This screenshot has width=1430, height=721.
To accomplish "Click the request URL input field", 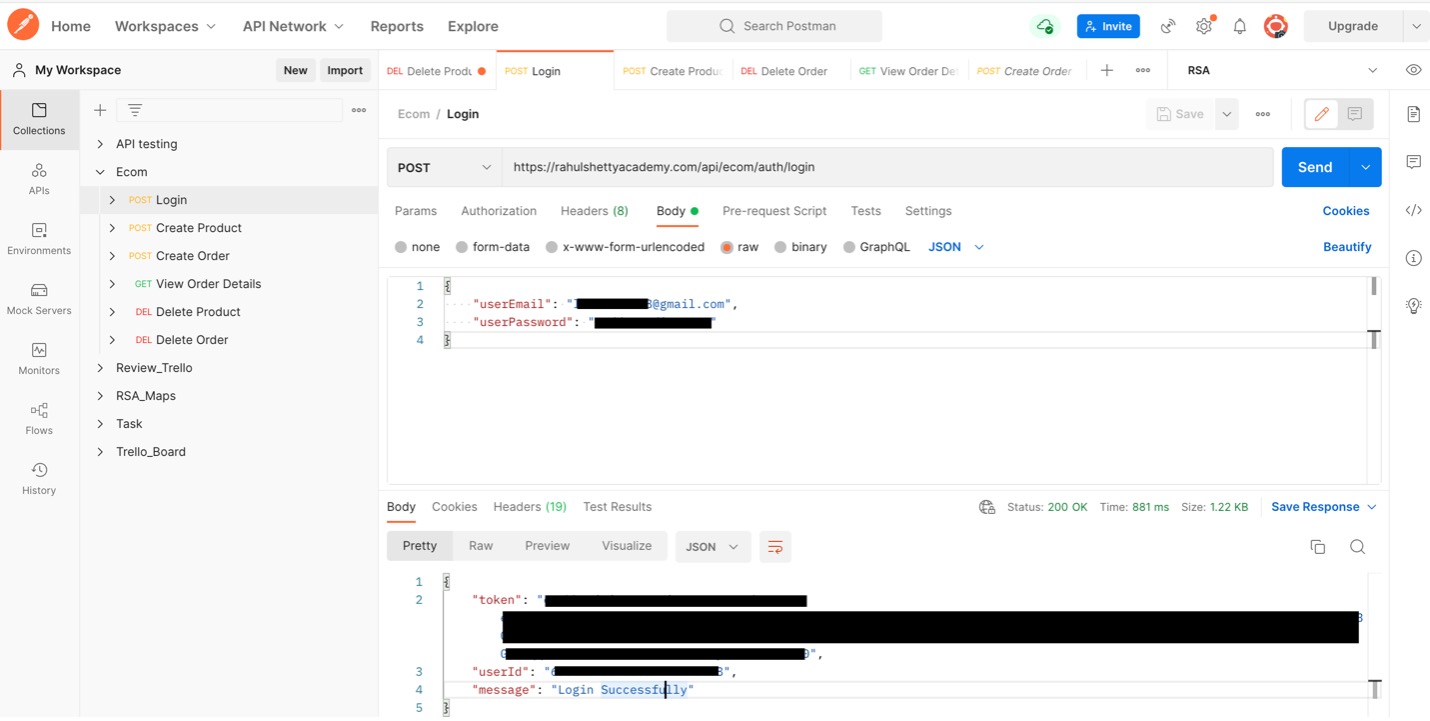I will (886, 167).
